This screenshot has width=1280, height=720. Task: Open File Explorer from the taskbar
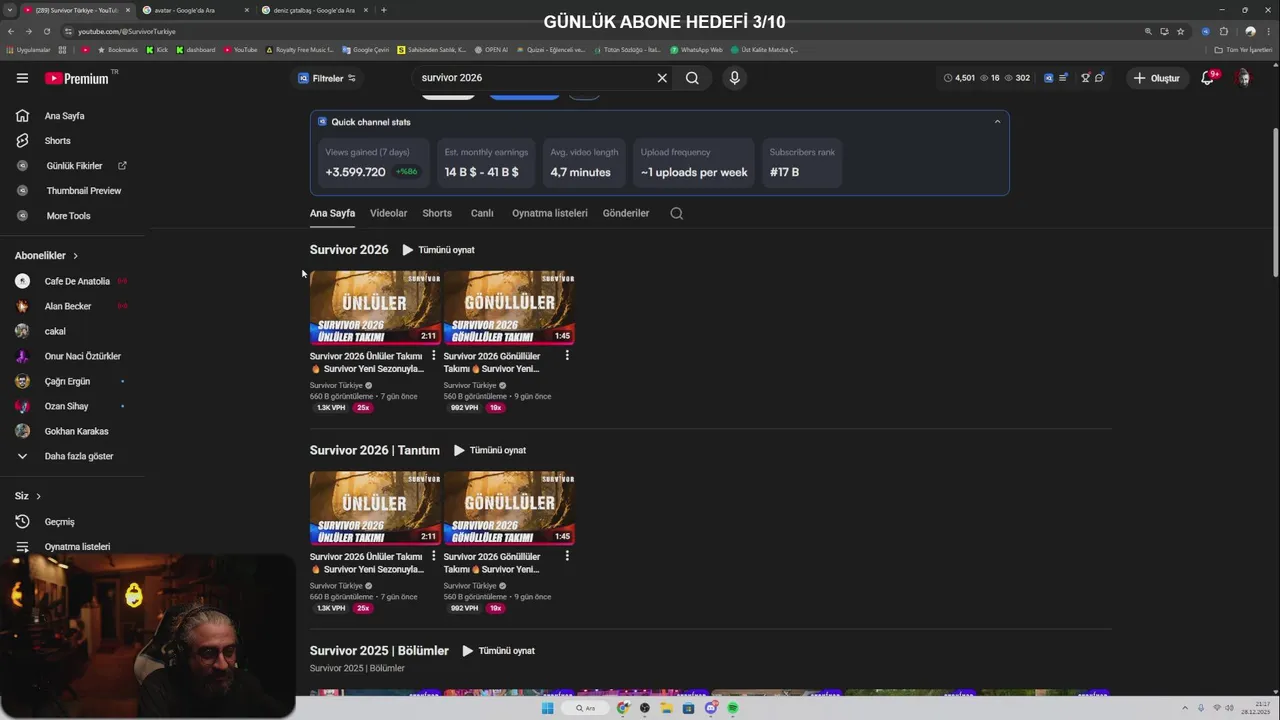[667, 708]
